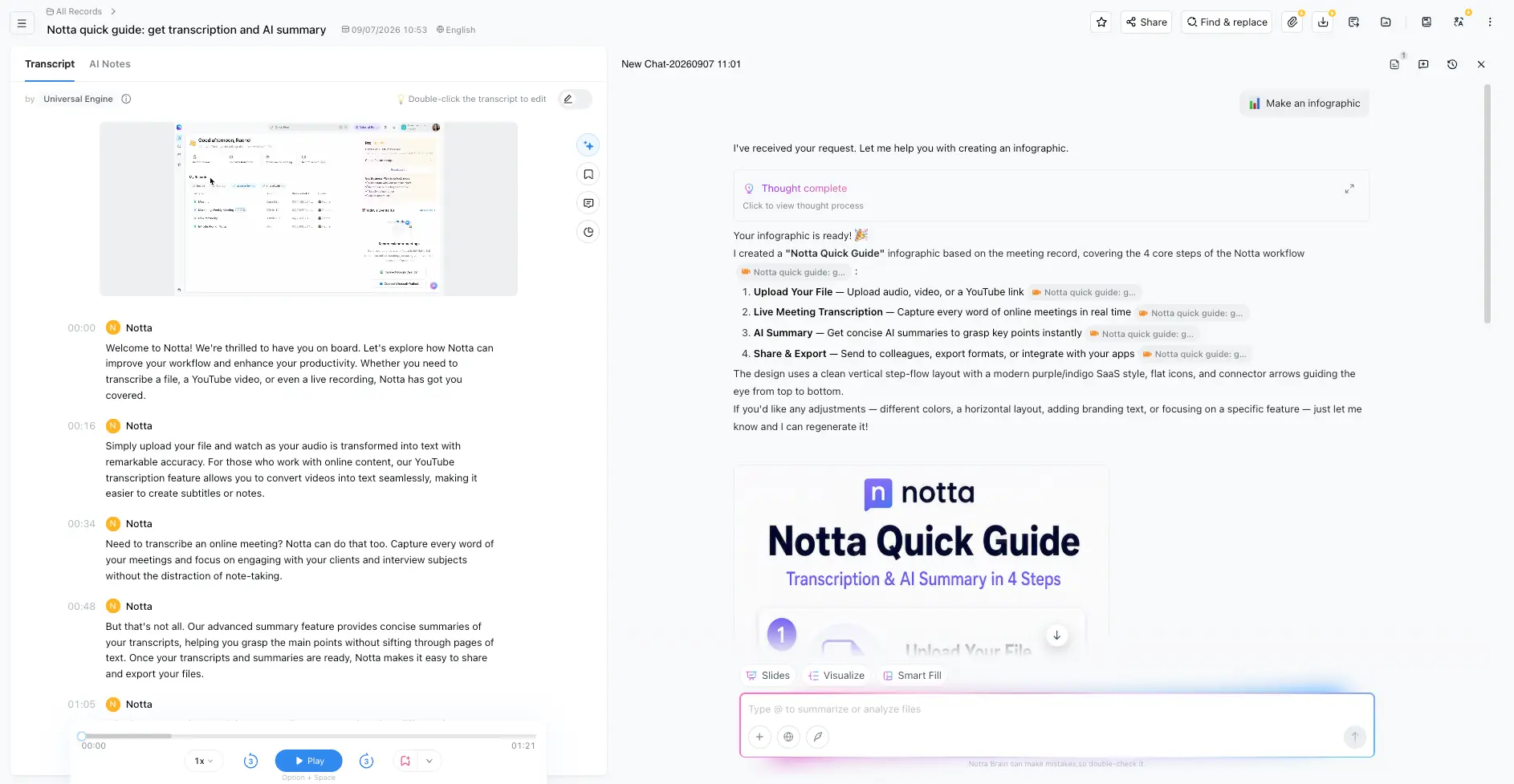Open the video preview thumbnail
The width and height of the screenshot is (1514, 784).
(308, 209)
